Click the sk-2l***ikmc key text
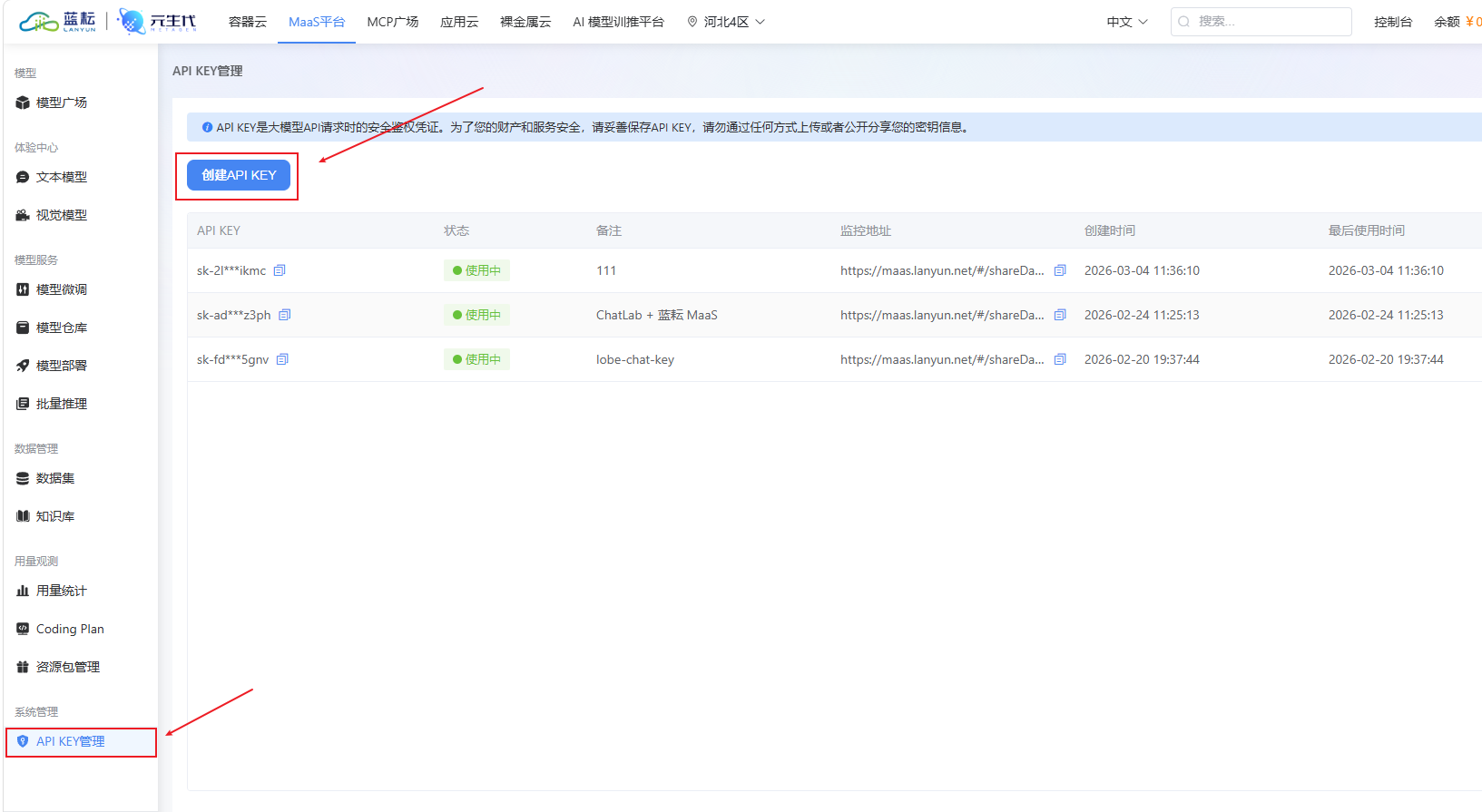1482x812 pixels. point(231,270)
